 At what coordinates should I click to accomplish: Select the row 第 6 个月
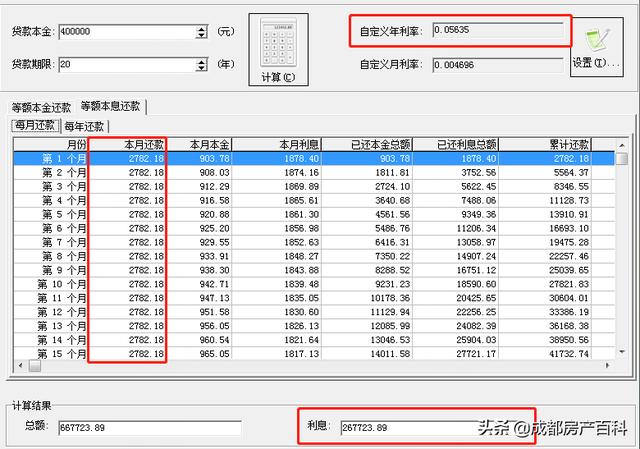coord(314,228)
